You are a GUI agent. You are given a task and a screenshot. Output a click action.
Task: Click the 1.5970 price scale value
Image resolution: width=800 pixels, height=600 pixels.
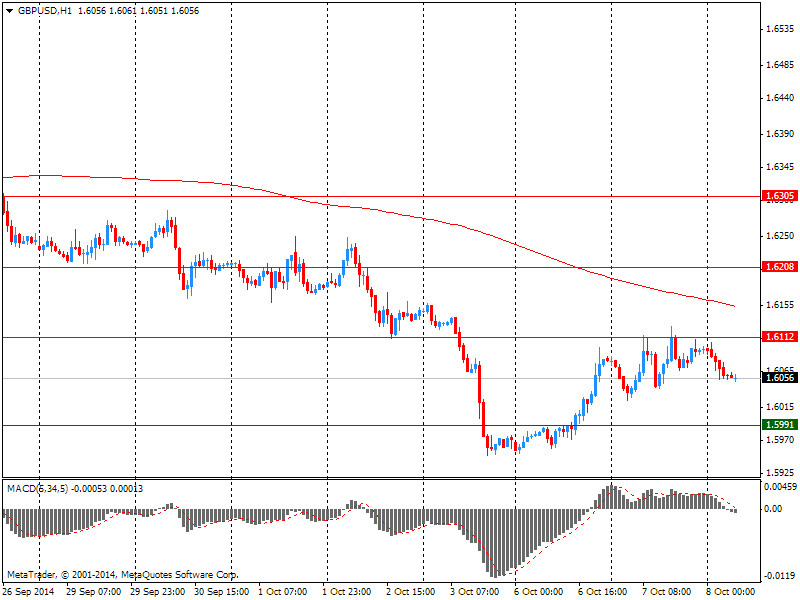click(781, 440)
